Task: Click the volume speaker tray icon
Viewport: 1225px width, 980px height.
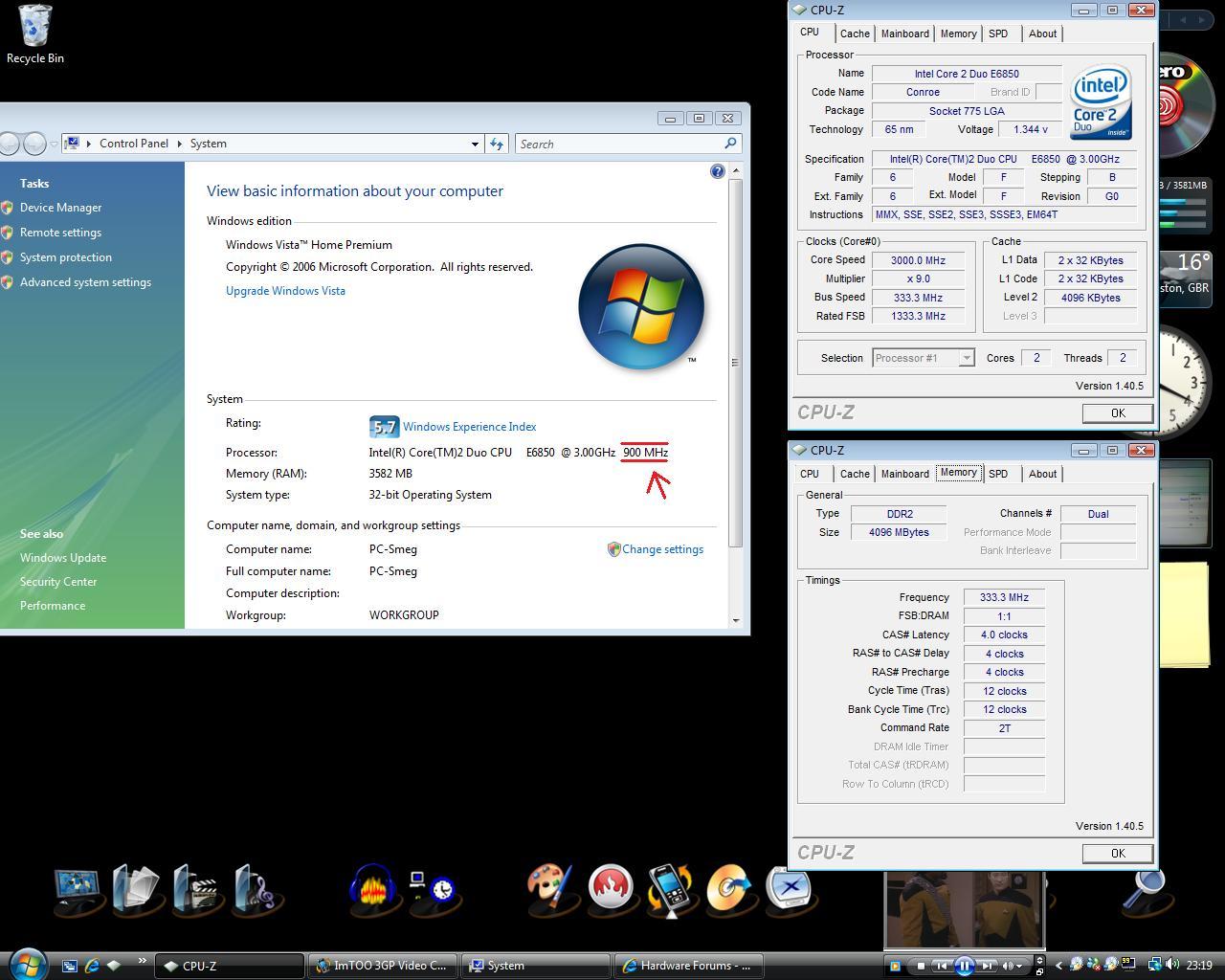Action: pyautogui.click(x=1173, y=966)
